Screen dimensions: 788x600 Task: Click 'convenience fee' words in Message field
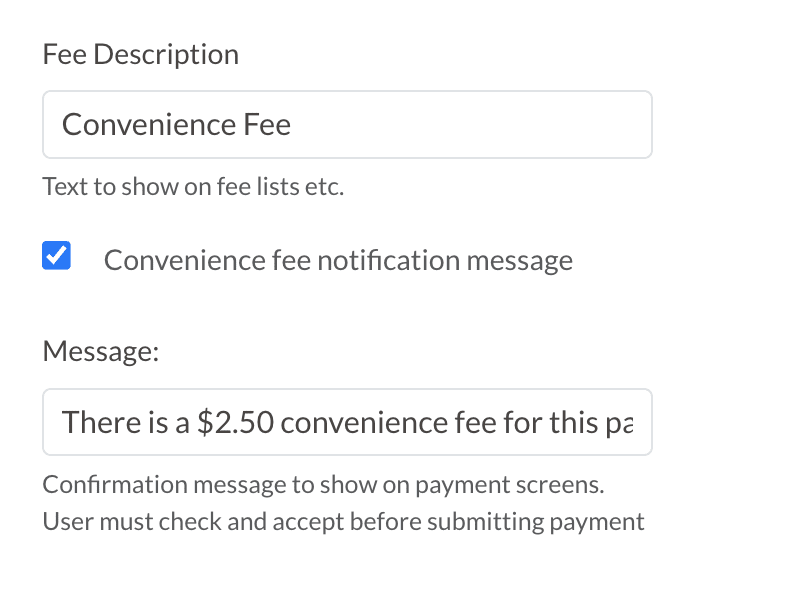pyautogui.click(x=390, y=422)
